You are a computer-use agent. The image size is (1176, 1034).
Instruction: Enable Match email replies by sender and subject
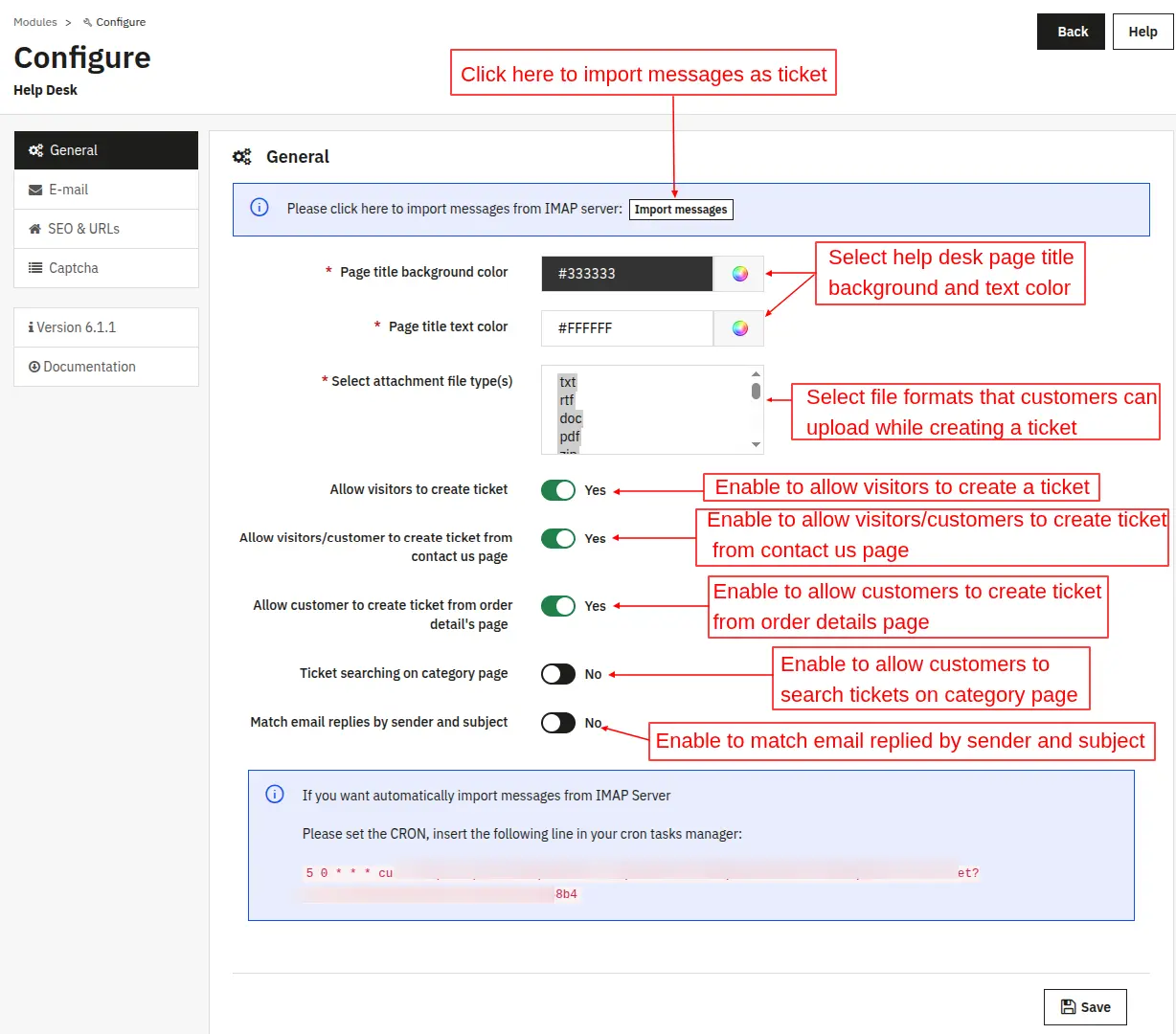pyautogui.click(x=558, y=723)
